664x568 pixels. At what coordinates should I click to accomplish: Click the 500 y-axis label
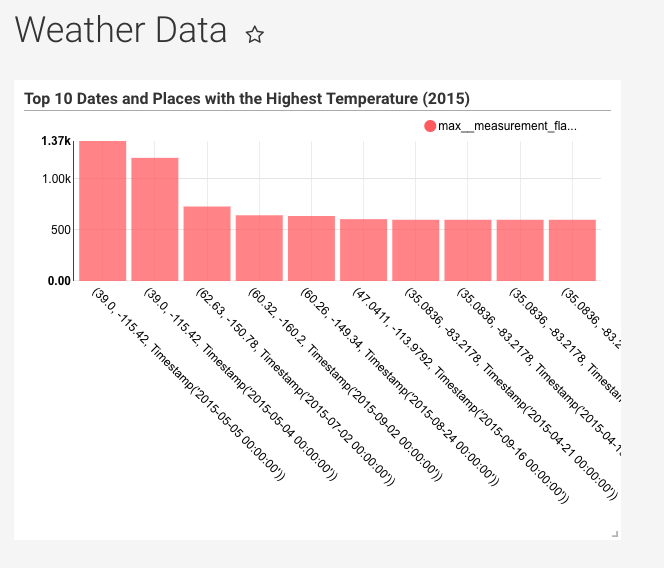click(x=60, y=230)
